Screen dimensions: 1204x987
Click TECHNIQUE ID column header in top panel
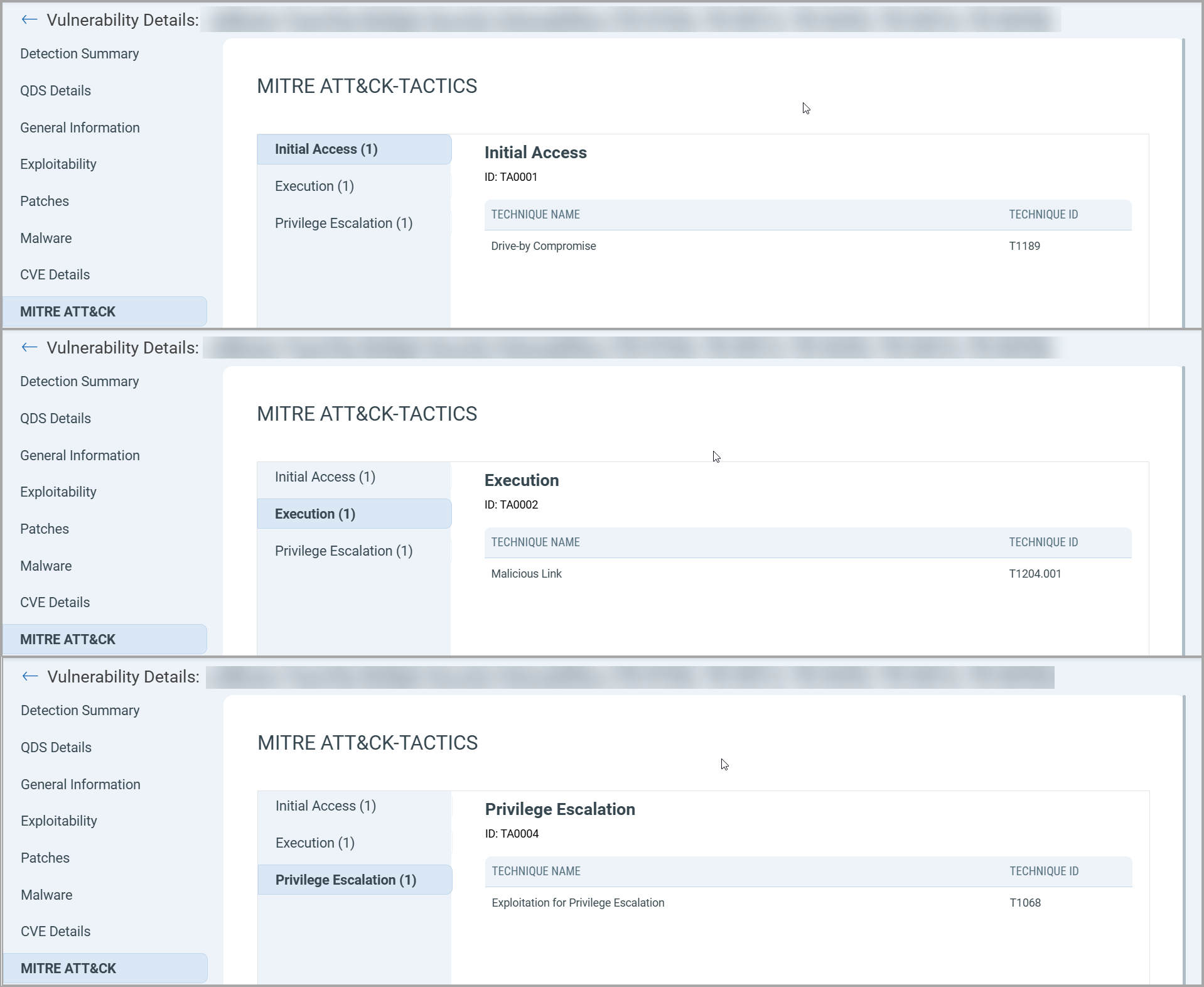tap(1043, 215)
